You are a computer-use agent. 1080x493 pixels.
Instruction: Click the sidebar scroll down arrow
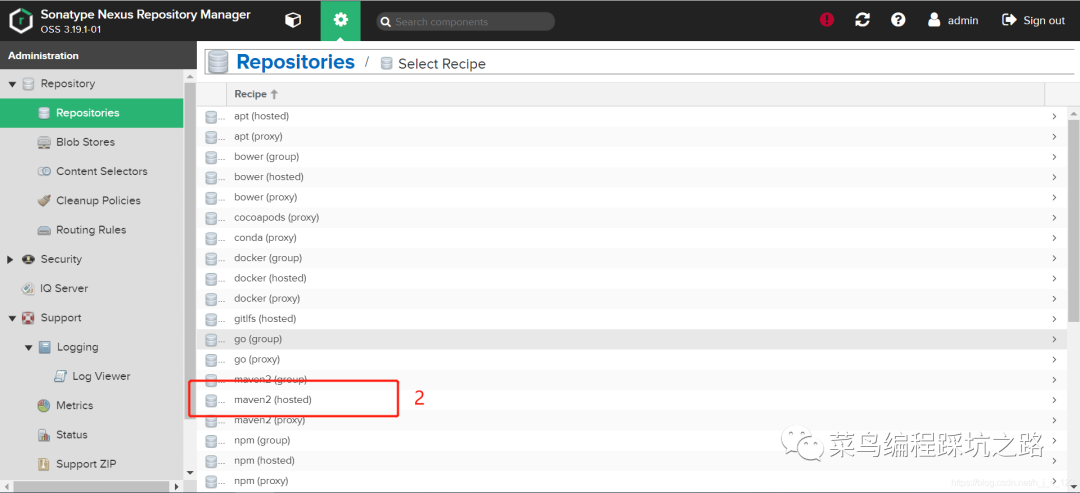click(x=191, y=473)
